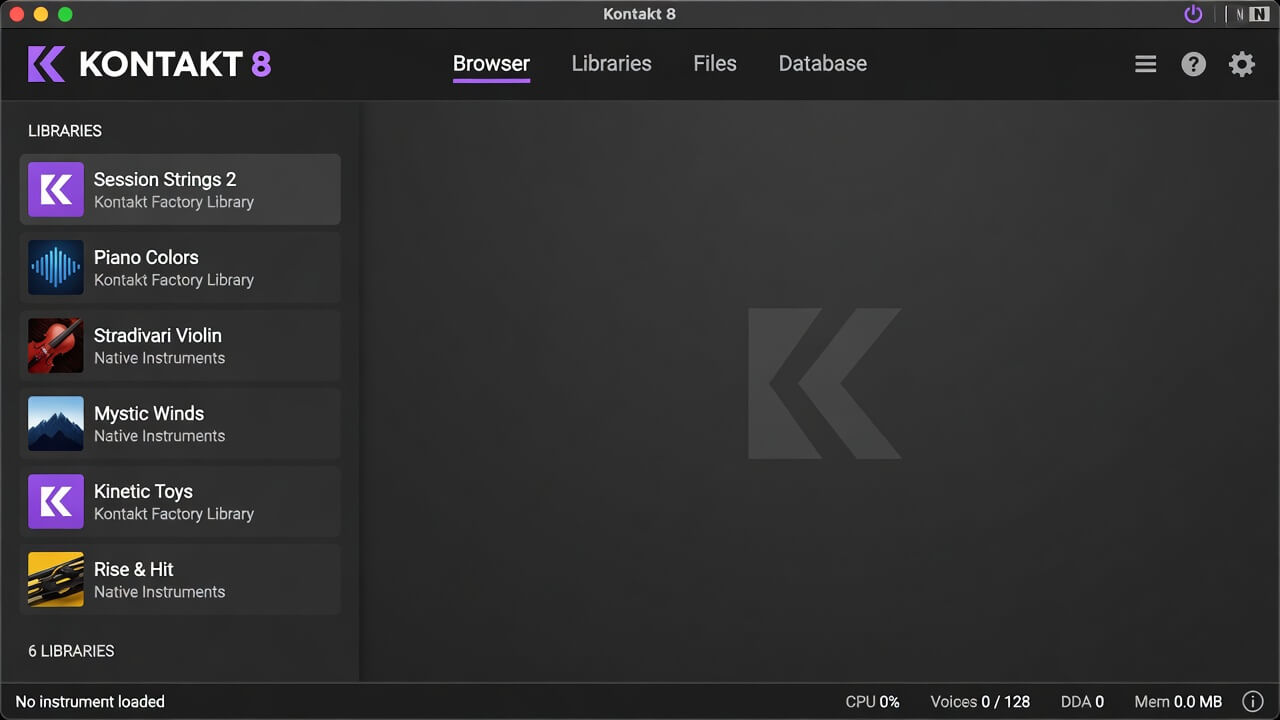Screen dimensions: 1280x720
Task: Click the small N badge left of NI logo
Action: (x=1240, y=14)
